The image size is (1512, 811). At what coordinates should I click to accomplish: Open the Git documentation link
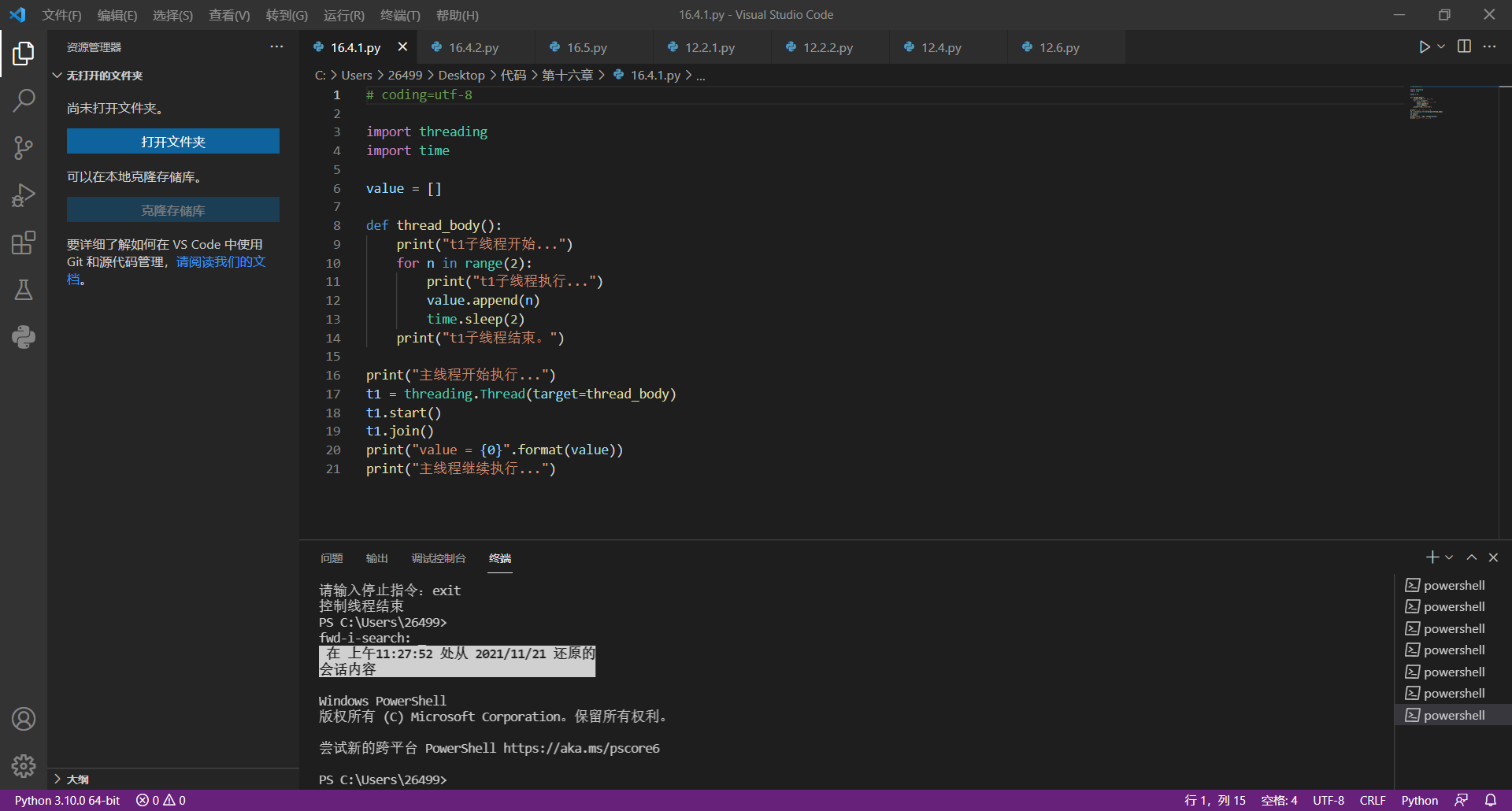[x=220, y=262]
